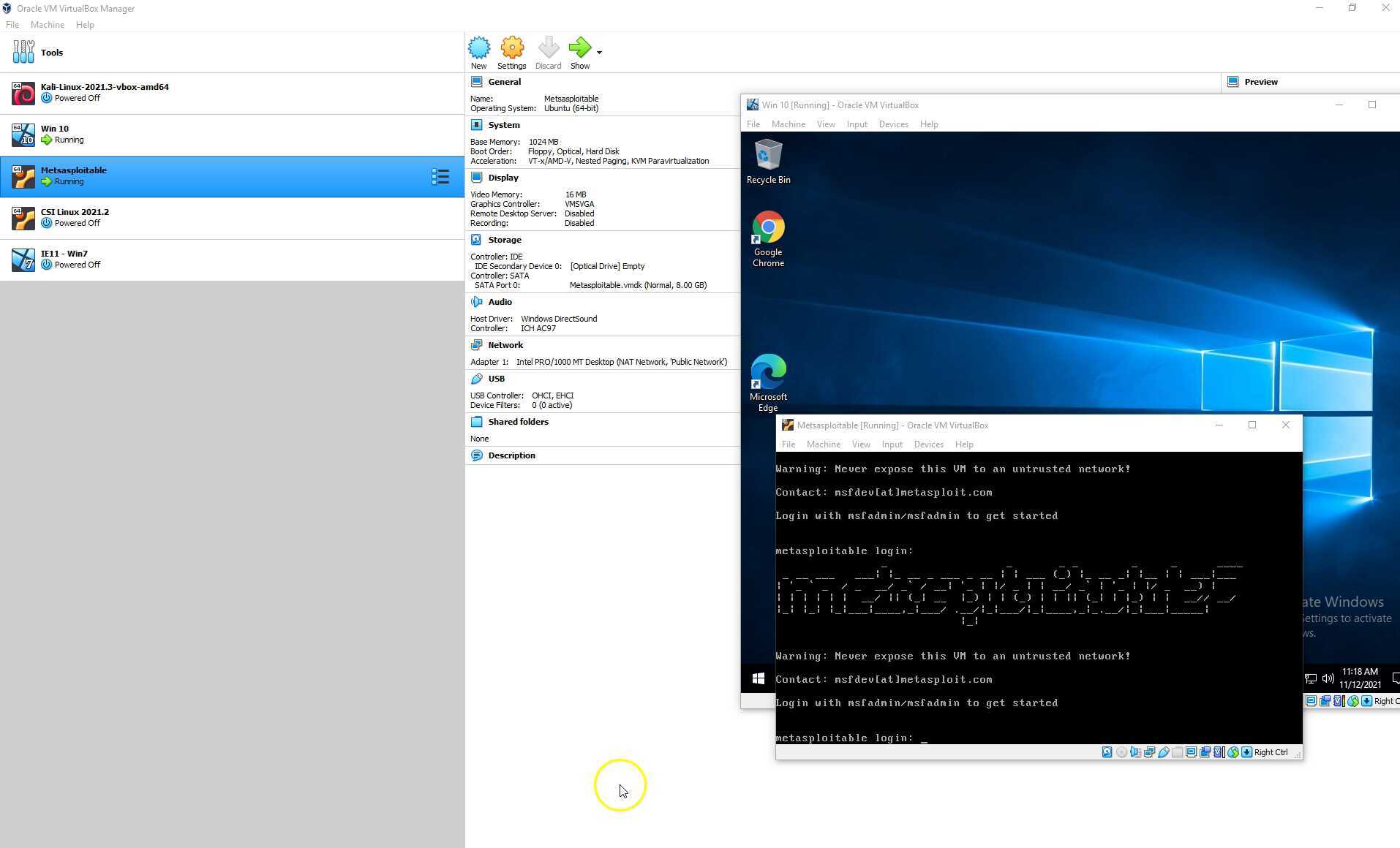Launch Microsoft Edge from the desktop
Viewport: 1400px width, 848px height.
tap(767, 373)
